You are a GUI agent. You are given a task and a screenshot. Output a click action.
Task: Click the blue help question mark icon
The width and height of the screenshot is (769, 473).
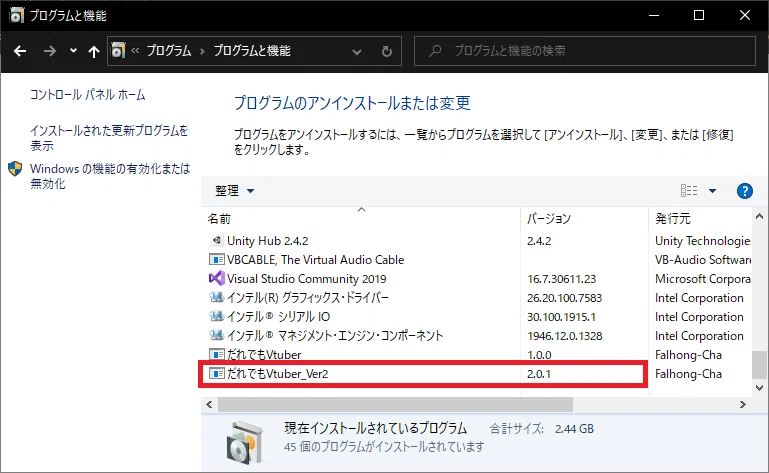pyautogui.click(x=744, y=191)
